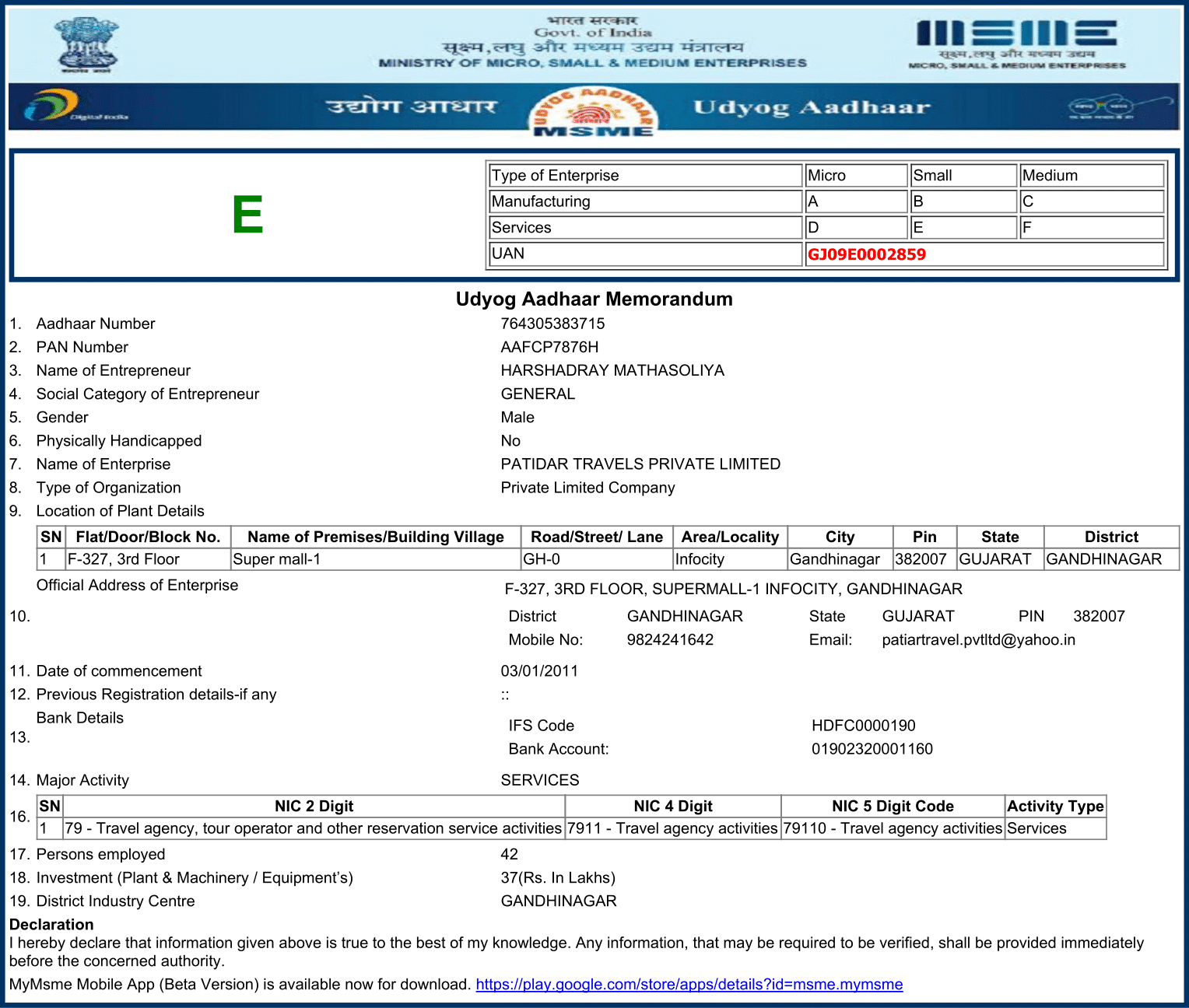Image resolution: width=1189 pixels, height=1008 pixels.
Task: Click the GH-0 road cell
Action: [597, 559]
